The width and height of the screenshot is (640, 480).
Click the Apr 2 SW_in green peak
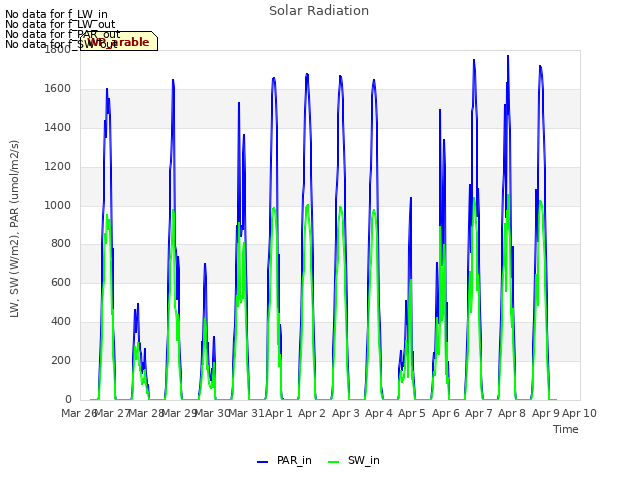tap(307, 205)
